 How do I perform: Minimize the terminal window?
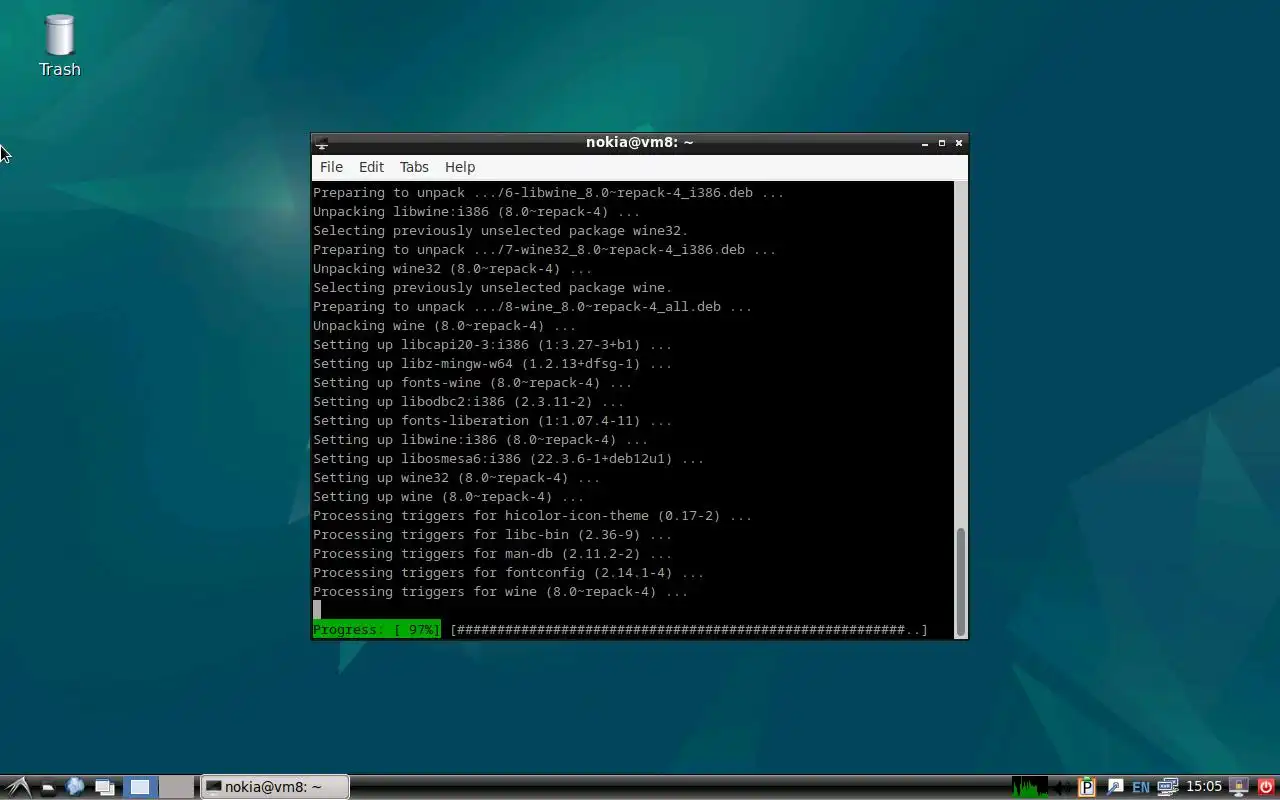(x=925, y=143)
